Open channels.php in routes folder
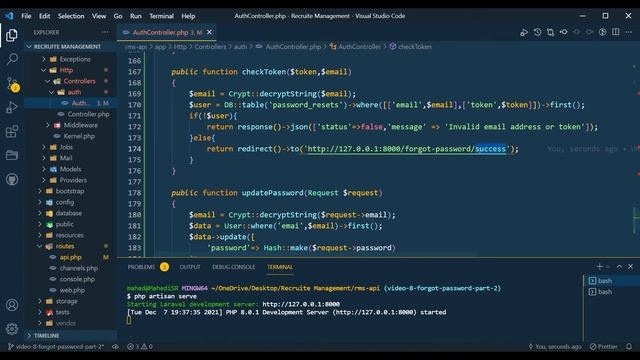The height and width of the screenshot is (360, 640). (x=78, y=269)
